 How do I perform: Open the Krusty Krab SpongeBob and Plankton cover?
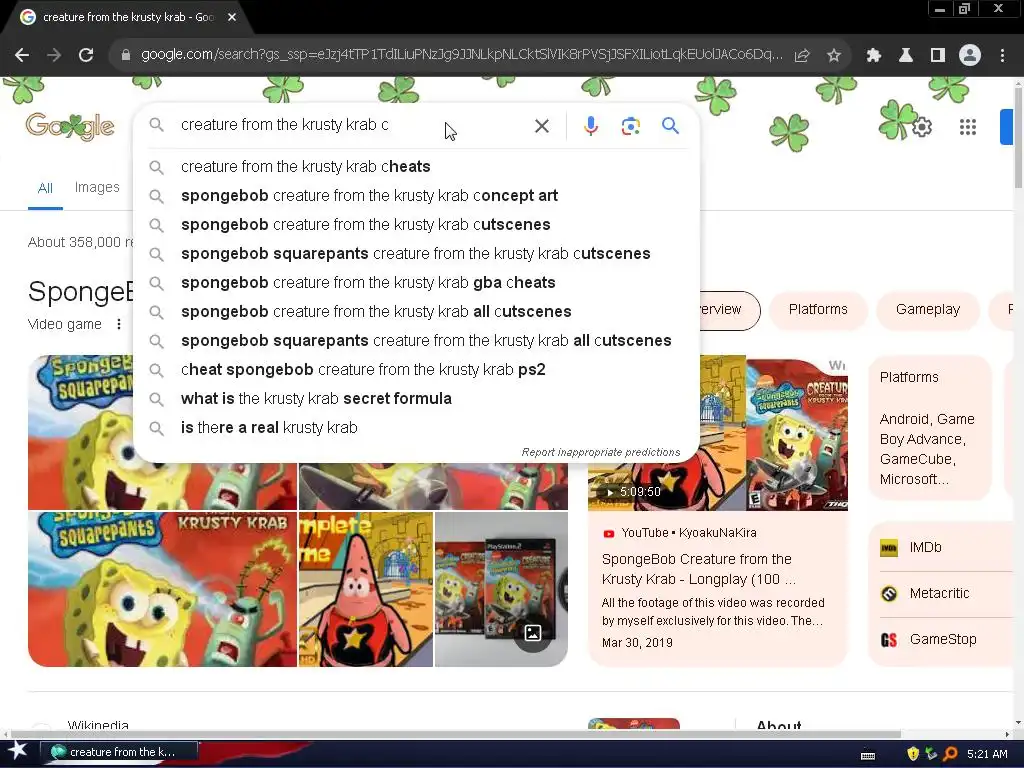tap(163, 589)
